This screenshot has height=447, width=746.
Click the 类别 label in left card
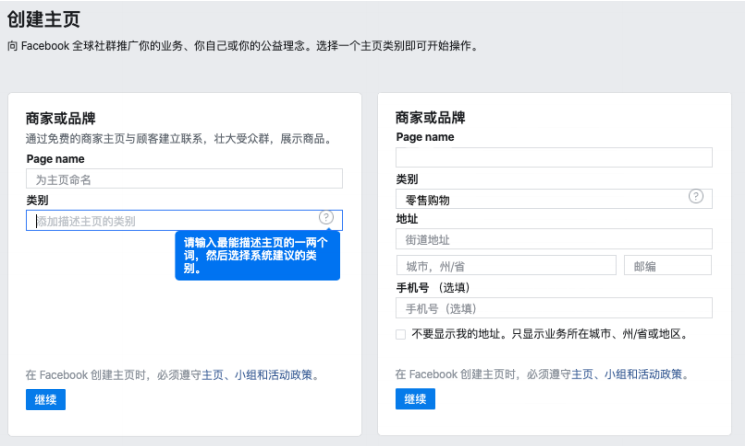click(x=37, y=200)
